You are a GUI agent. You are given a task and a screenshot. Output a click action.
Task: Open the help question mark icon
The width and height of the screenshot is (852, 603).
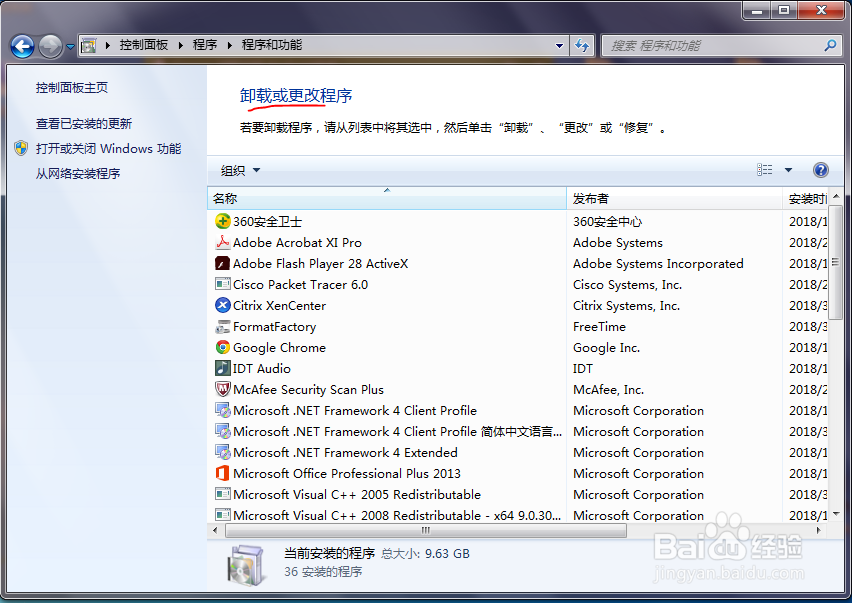tap(820, 170)
